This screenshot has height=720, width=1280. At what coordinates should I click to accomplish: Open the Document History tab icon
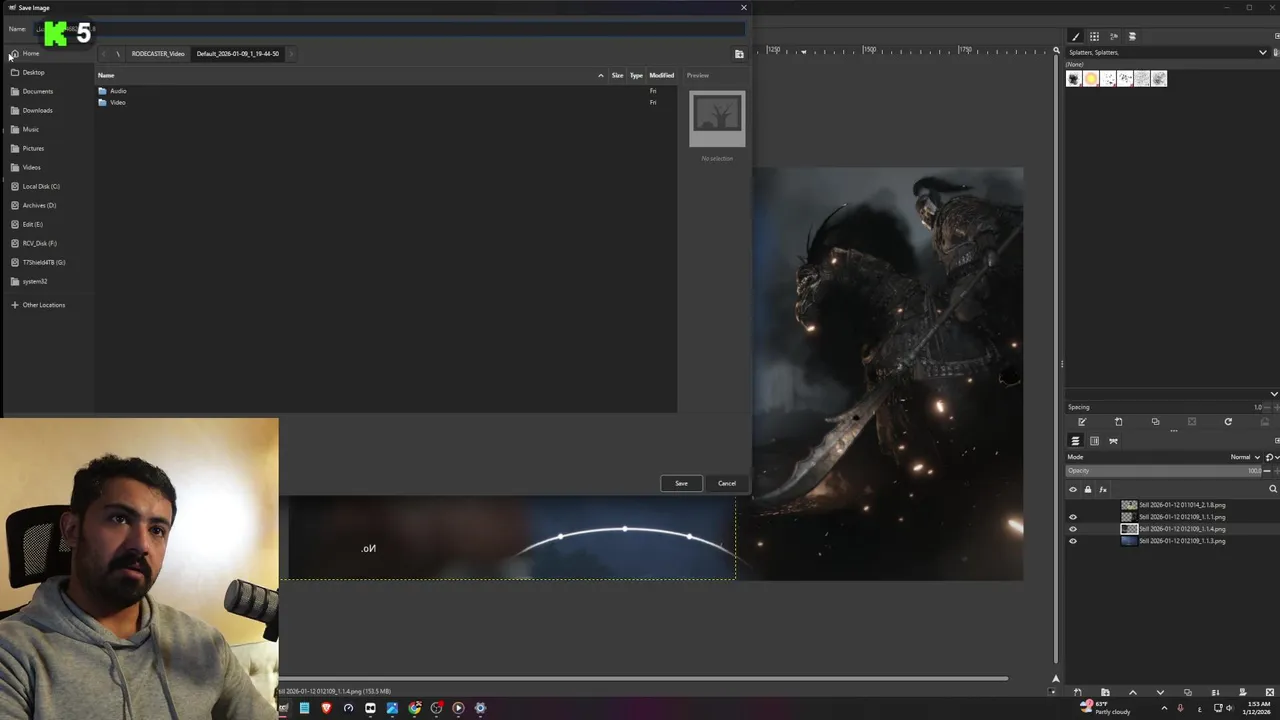click(x=1132, y=37)
